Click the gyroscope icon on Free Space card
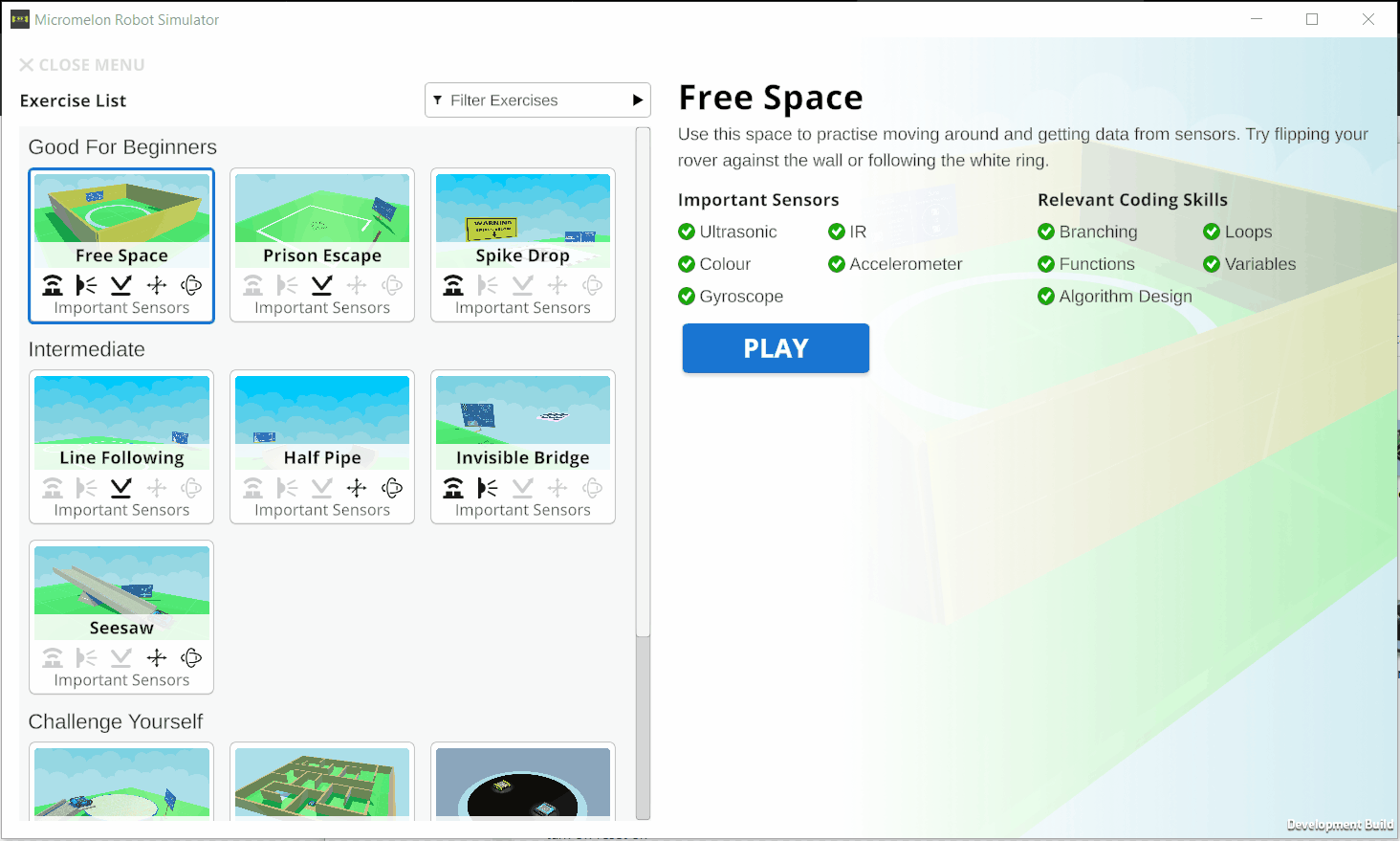 click(x=191, y=285)
